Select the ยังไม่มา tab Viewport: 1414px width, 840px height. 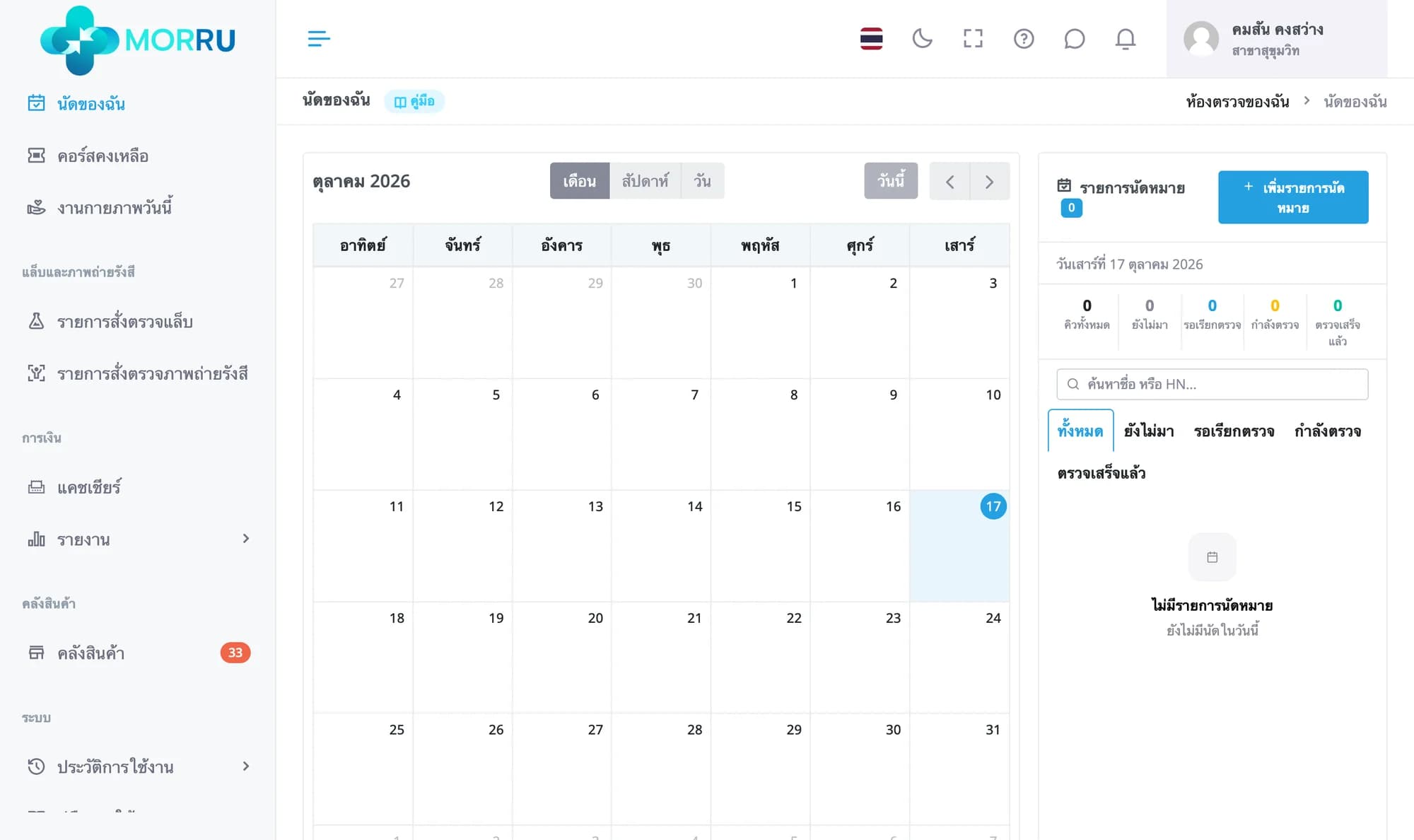tap(1149, 431)
